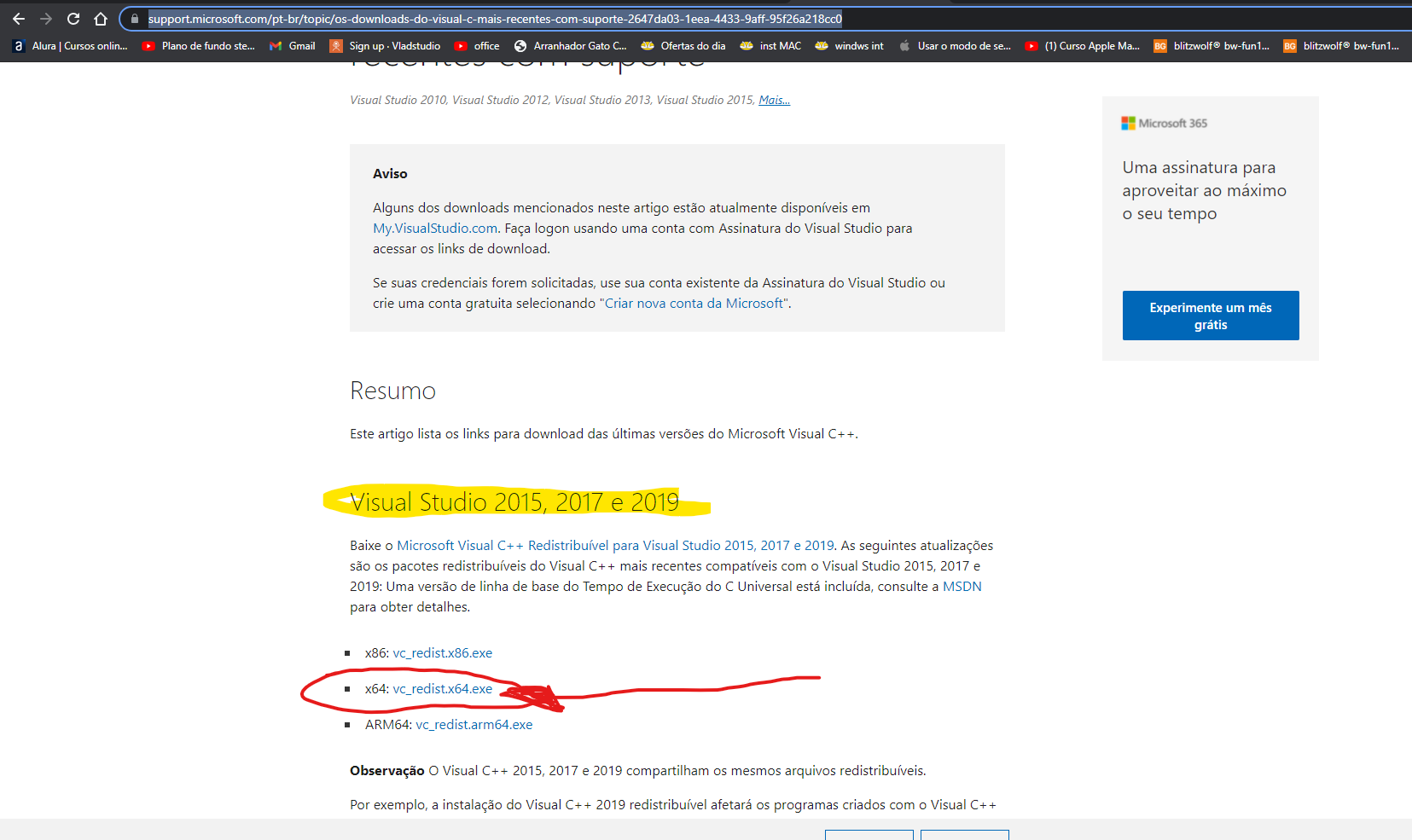Download vc_redist.x64.exe
Image resolution: width=1412 pixels, height=840 pixels.
click(x=442, y=689)
